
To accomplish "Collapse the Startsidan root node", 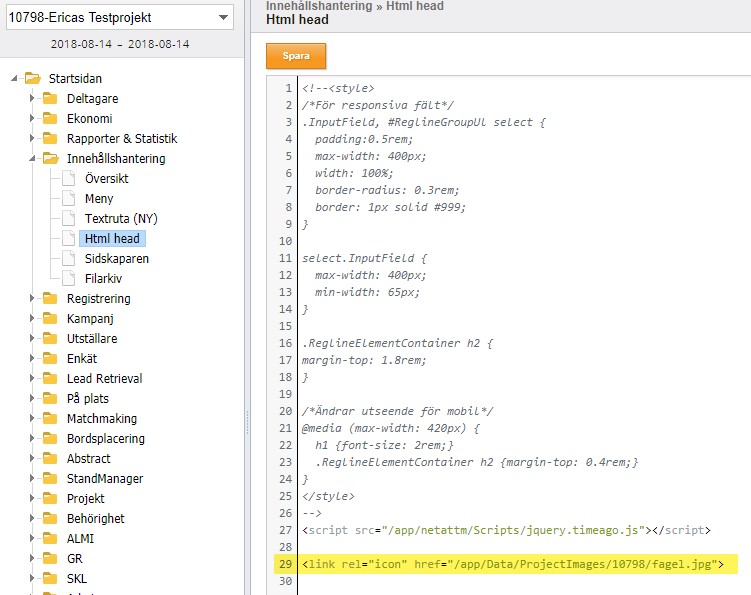I will tap(14, 78).
